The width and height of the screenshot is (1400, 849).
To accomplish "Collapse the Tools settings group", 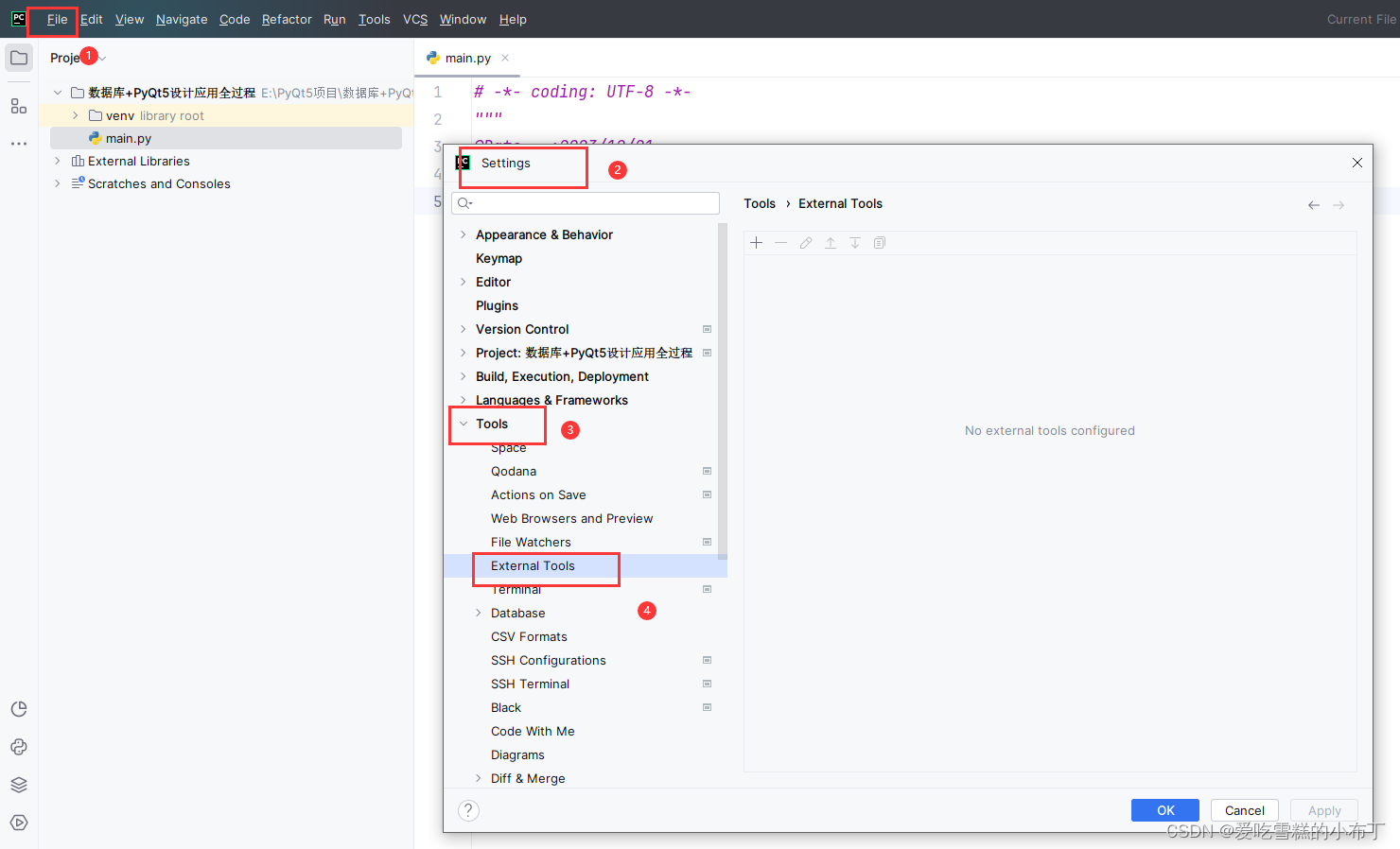I will 464,424.
